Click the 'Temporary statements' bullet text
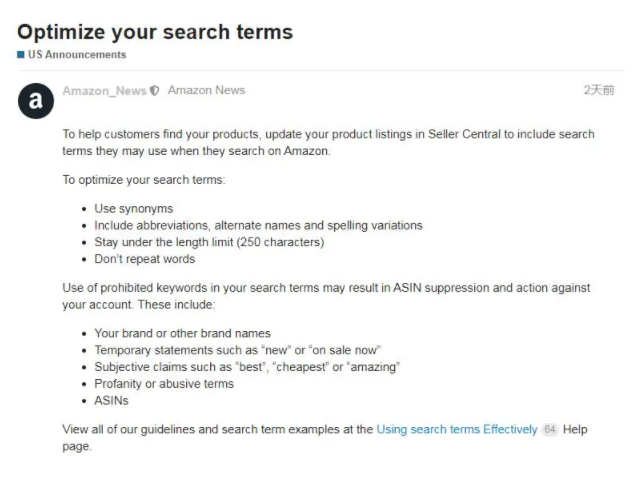The width and height of the screenshot is (642, 498). 237,350
